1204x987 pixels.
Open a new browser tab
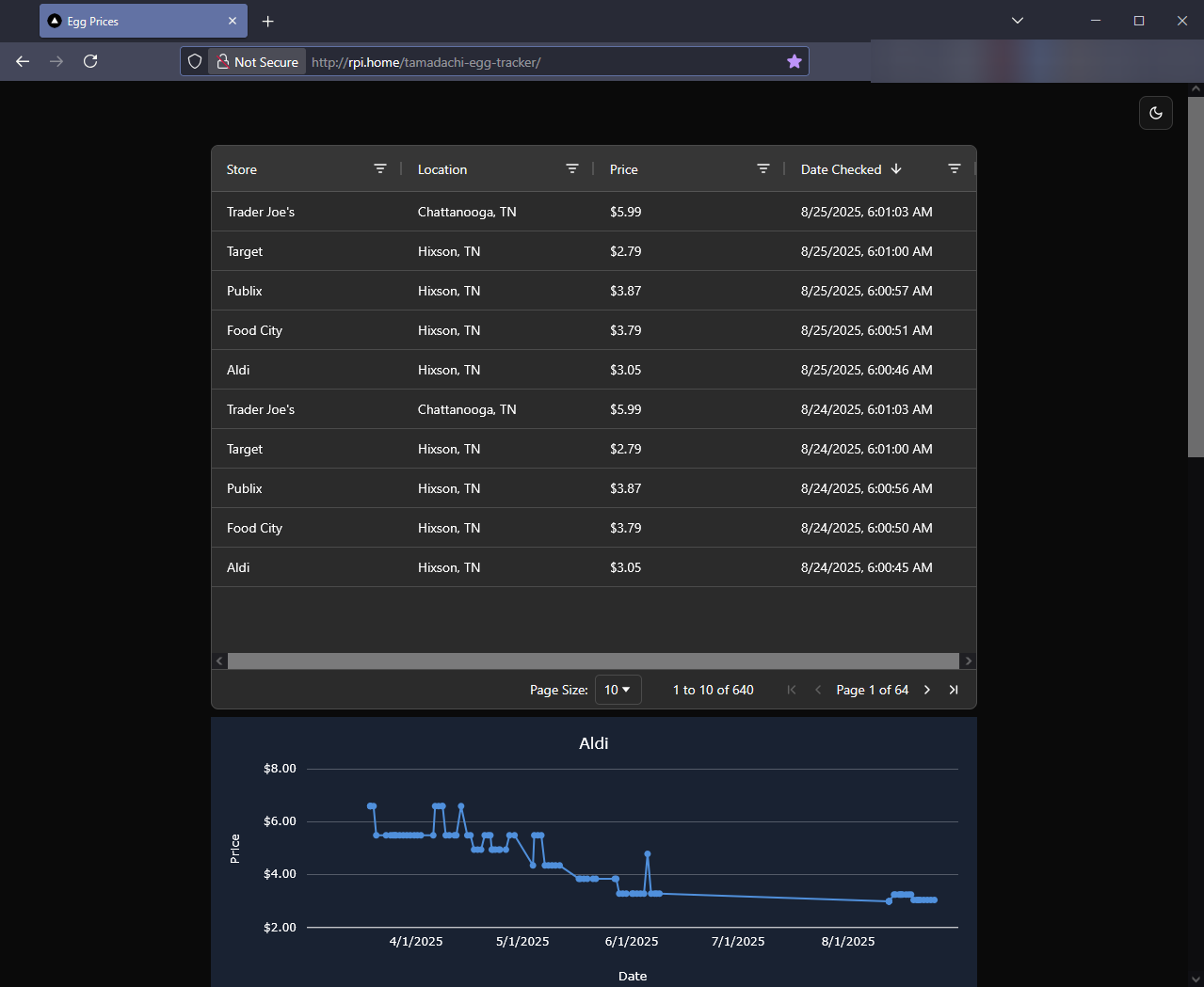point(268,21)
